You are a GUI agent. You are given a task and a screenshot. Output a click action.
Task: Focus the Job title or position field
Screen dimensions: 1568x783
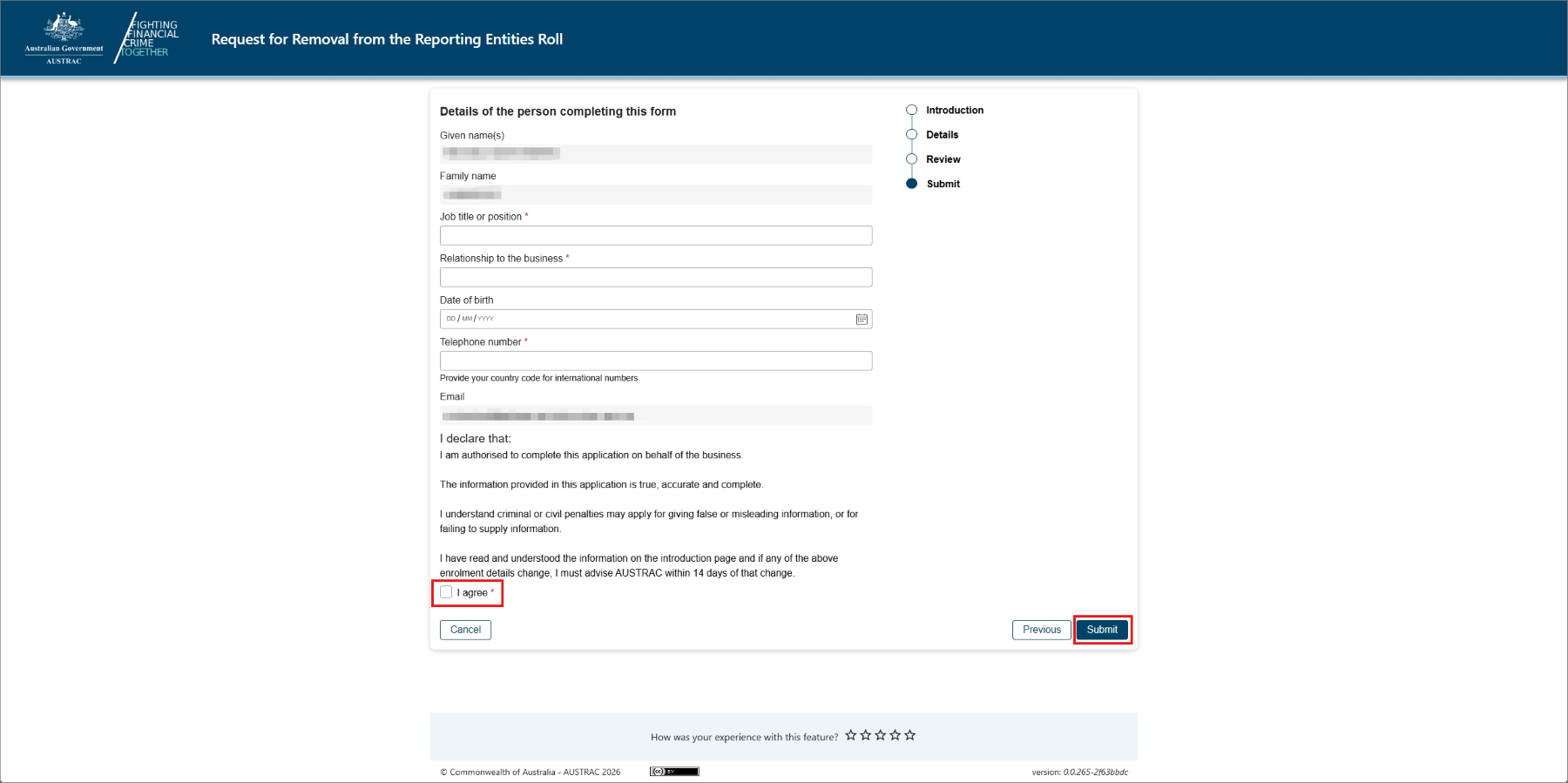coord(656,235)
